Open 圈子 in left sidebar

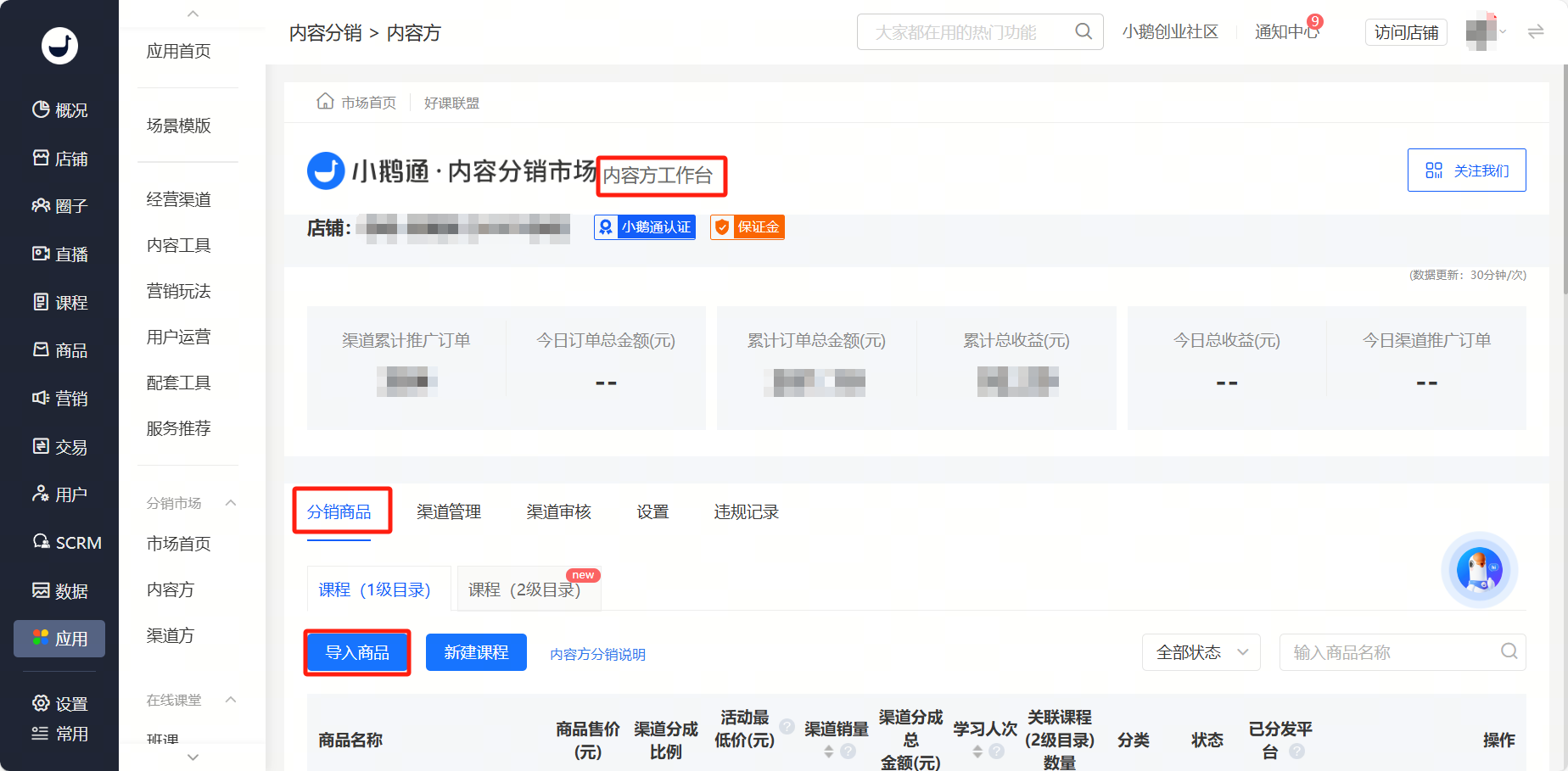pos(59,206)
